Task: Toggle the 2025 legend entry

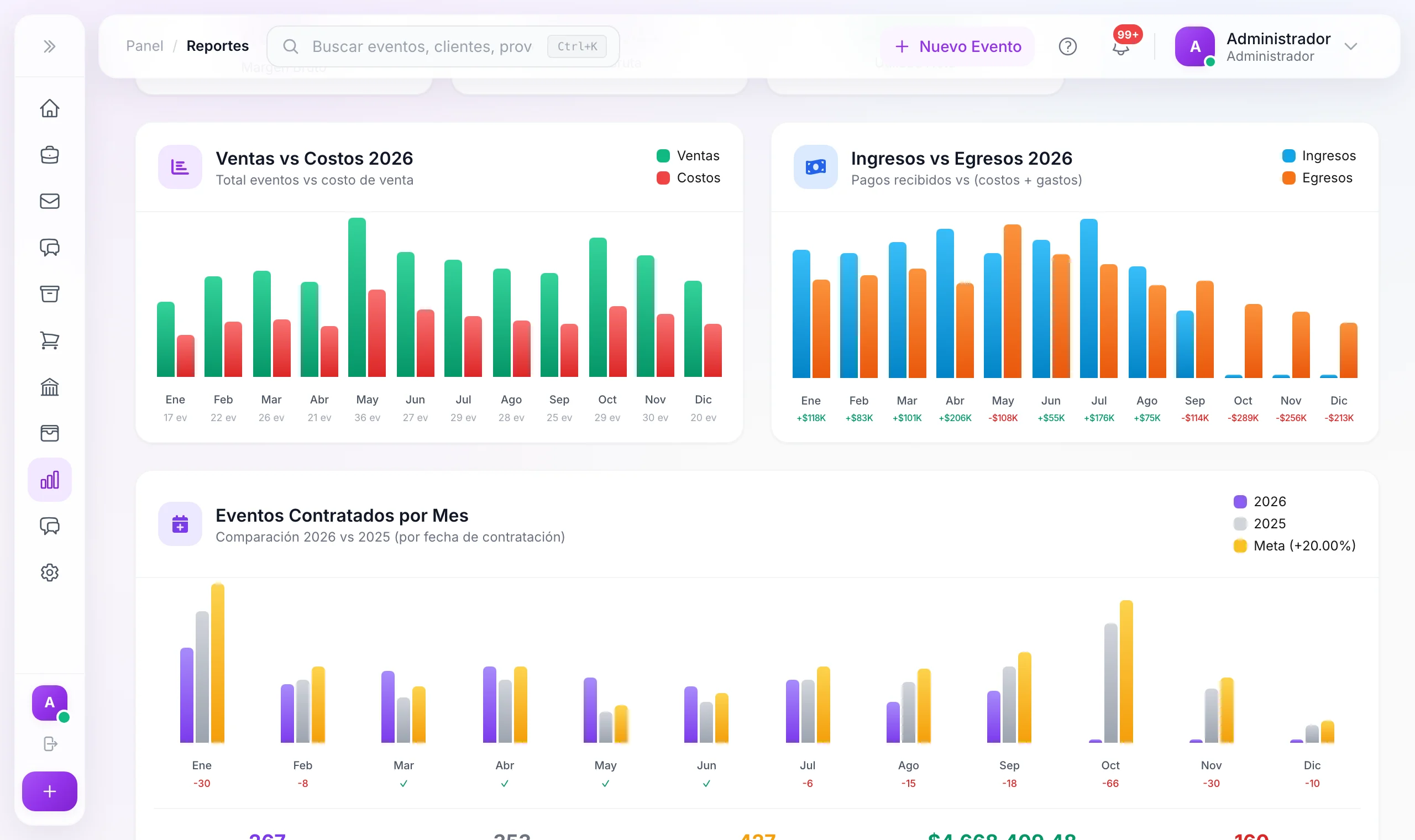Action: [x=1260, y=523]
